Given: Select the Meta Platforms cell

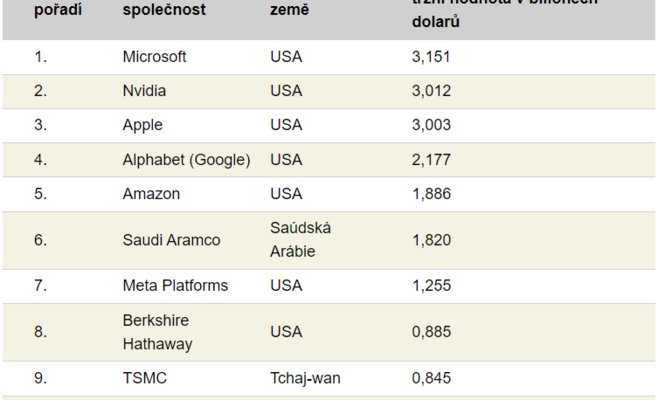Looking at the screenshot, I should [175, 285].
